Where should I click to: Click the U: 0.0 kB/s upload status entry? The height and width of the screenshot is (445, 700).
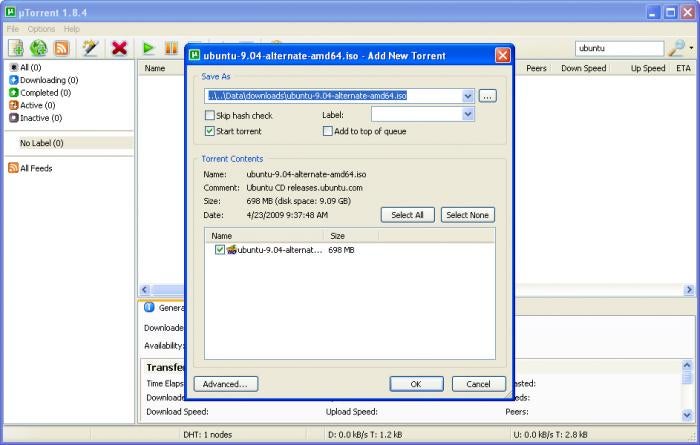pos(550,434)
